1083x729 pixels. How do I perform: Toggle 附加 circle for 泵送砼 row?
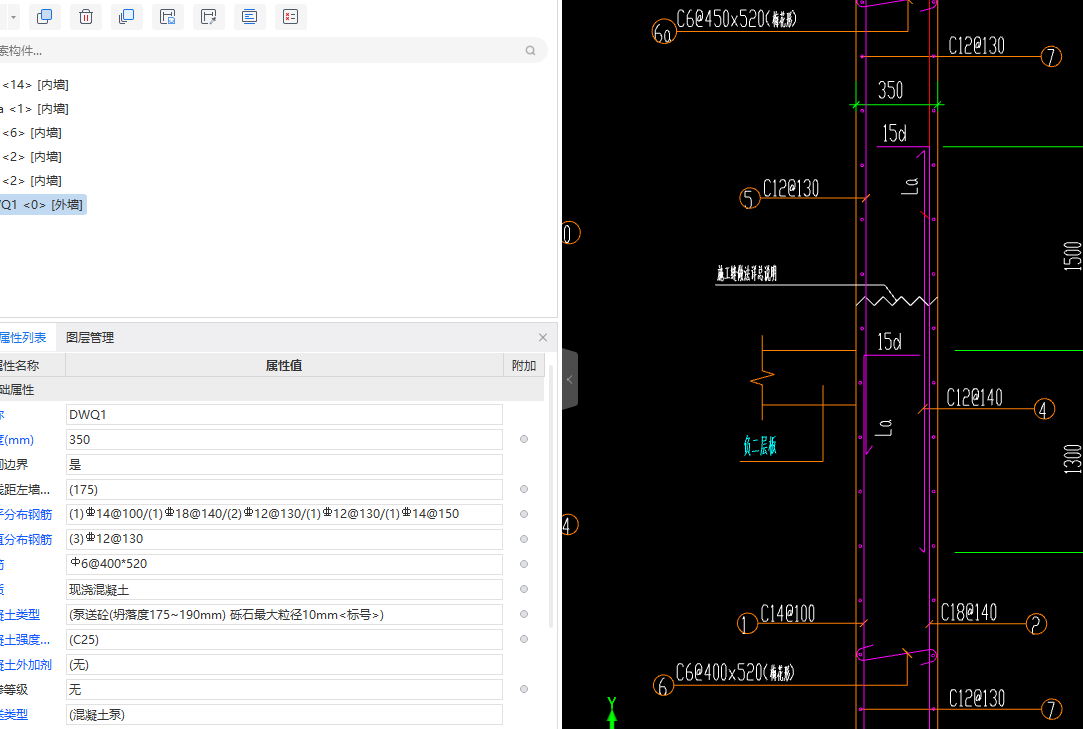(x=524, y=614)
